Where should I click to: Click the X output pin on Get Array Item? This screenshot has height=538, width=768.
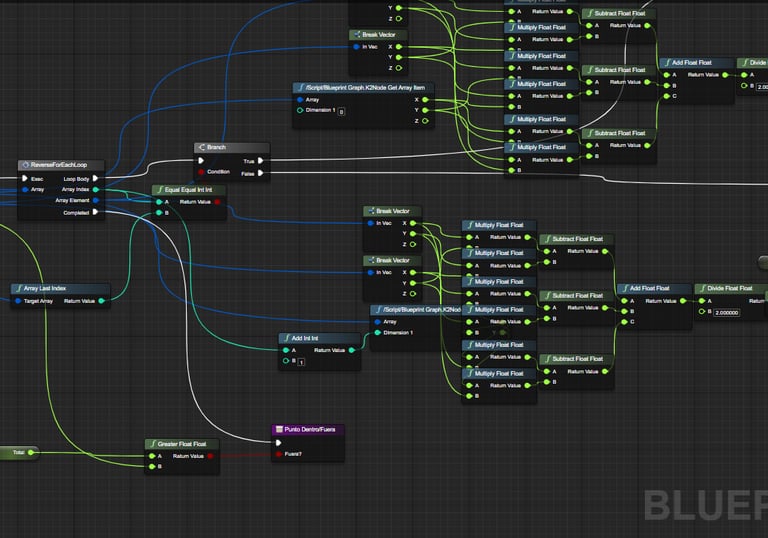click(425, 99)
